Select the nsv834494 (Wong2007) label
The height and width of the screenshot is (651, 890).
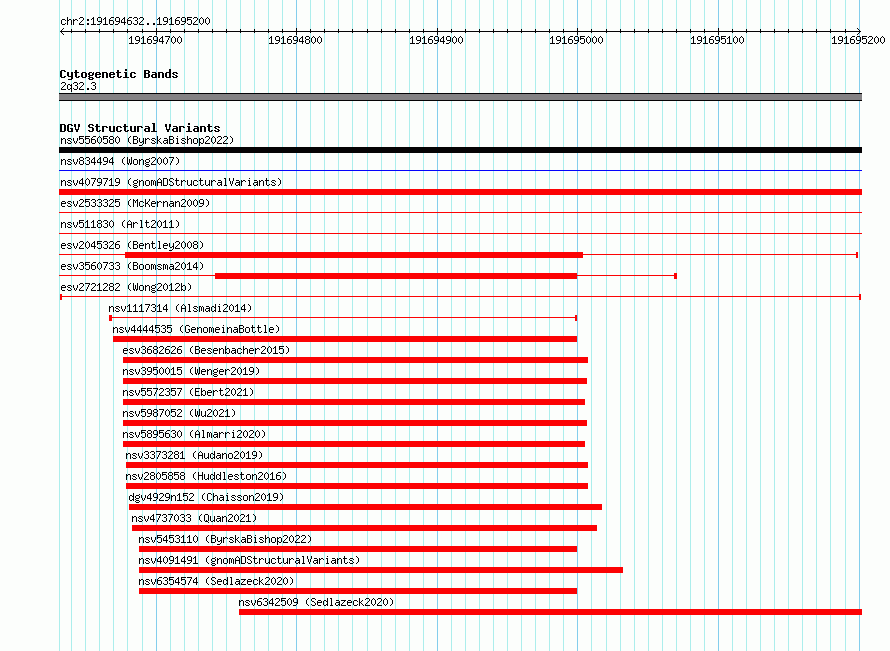click(x=120, y=161)
